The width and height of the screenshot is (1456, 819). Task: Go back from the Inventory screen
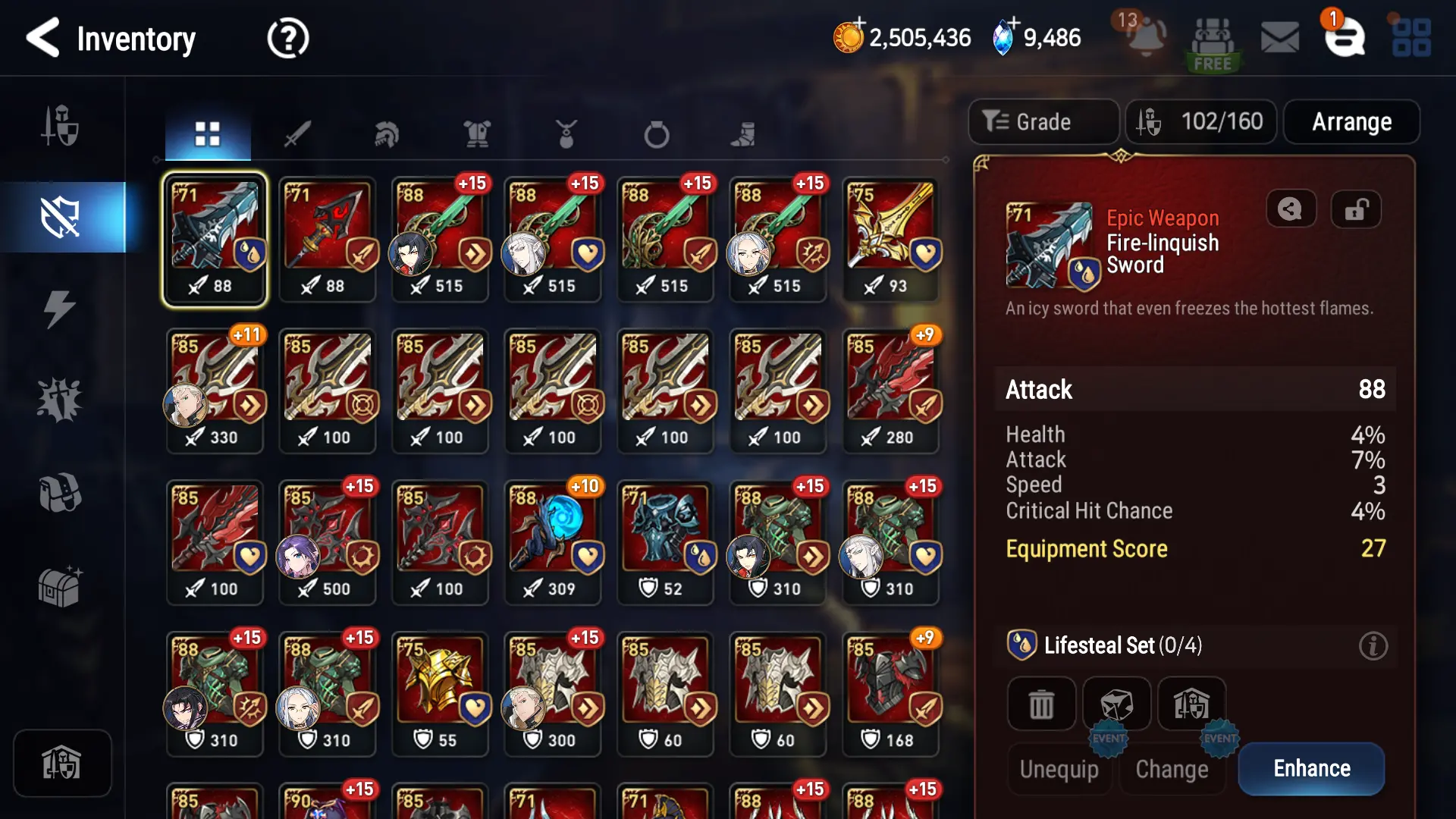(x=42, y=38)
